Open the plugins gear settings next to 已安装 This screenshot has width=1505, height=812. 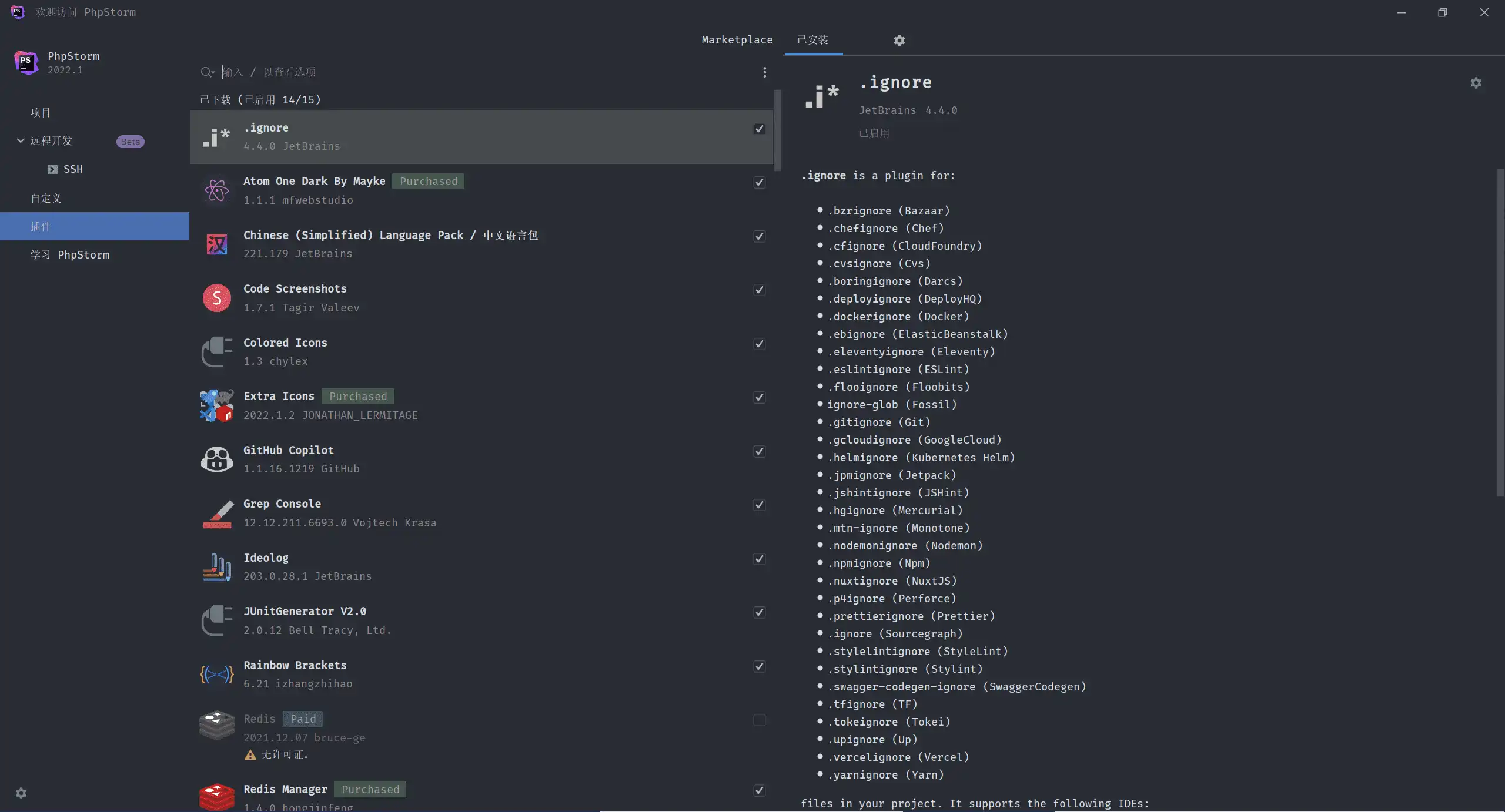point(899,41)
